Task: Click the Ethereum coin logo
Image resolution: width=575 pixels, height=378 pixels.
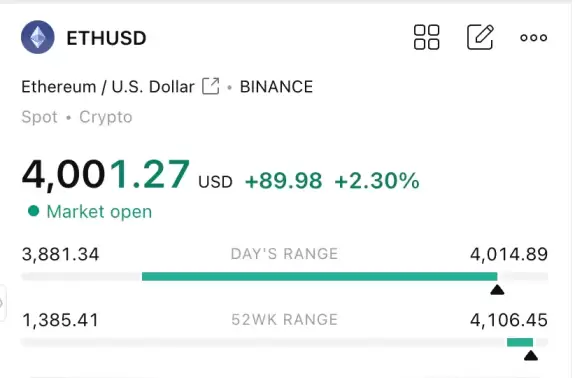Action: [38, 37]
